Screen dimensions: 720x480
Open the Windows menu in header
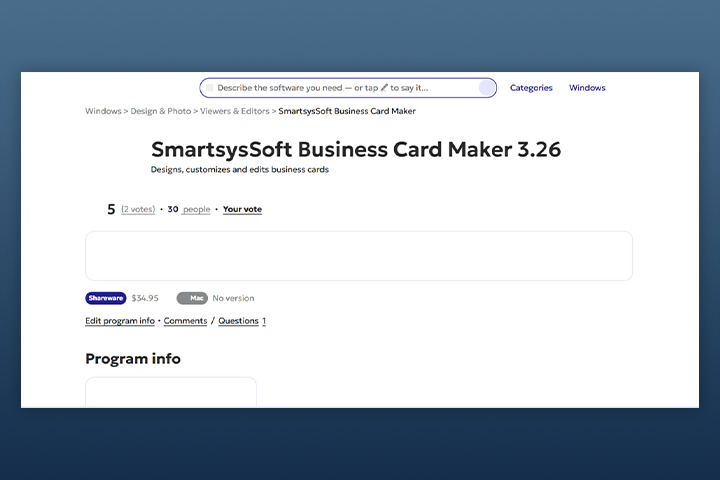tap(587, 88)
